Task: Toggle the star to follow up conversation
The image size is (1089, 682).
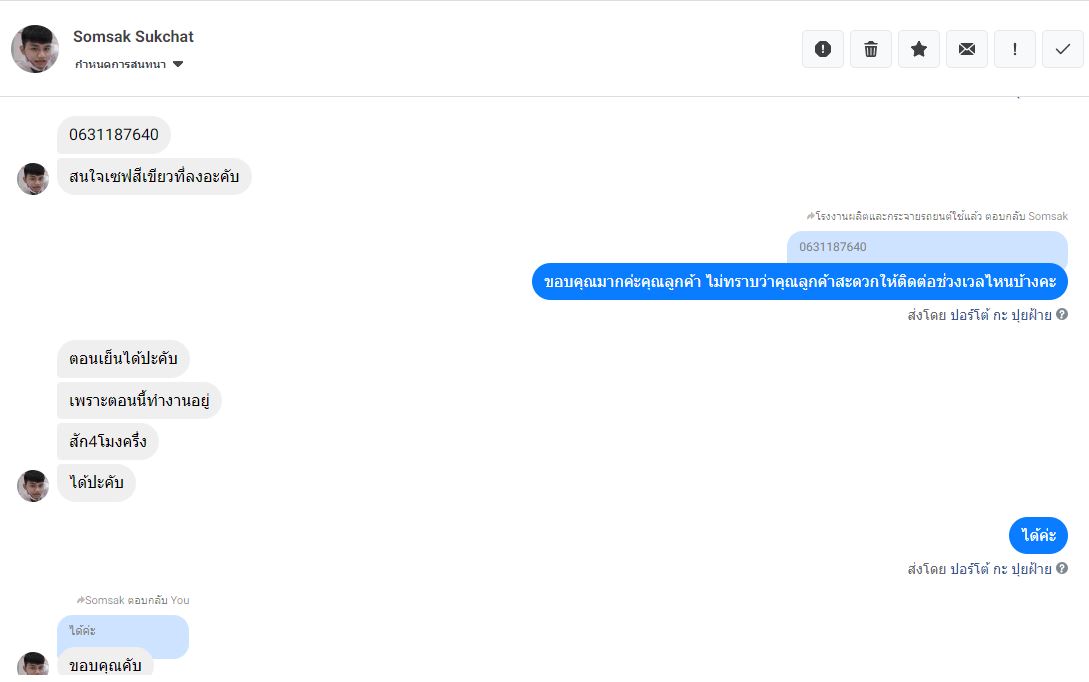Action: coord(919,49)
